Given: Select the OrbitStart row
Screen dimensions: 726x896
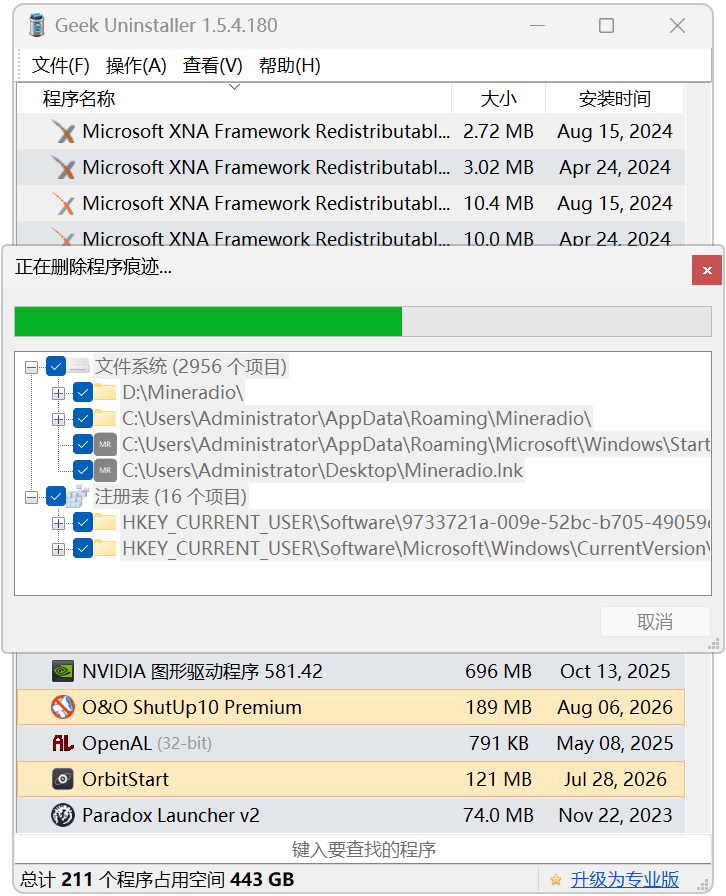Looking at the screenshot, I should (350, 779).
